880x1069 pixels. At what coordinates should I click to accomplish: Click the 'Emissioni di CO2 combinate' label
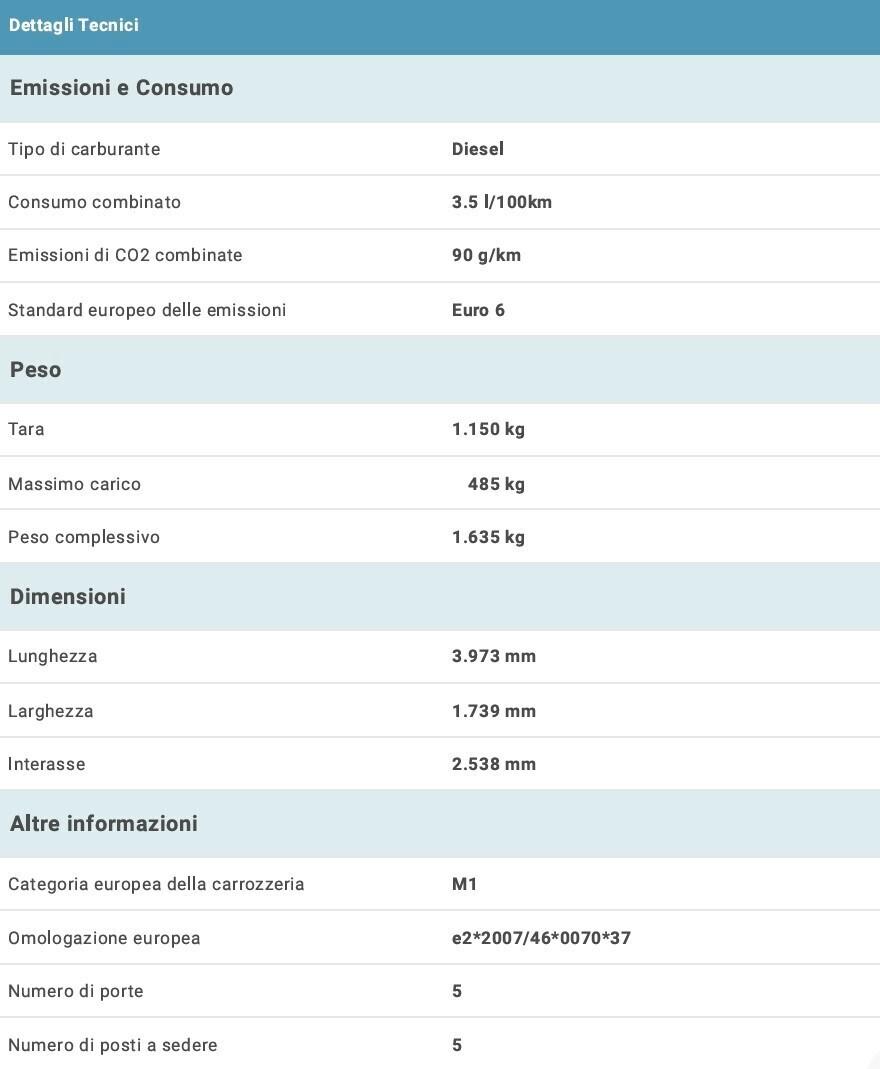point(125,255)
